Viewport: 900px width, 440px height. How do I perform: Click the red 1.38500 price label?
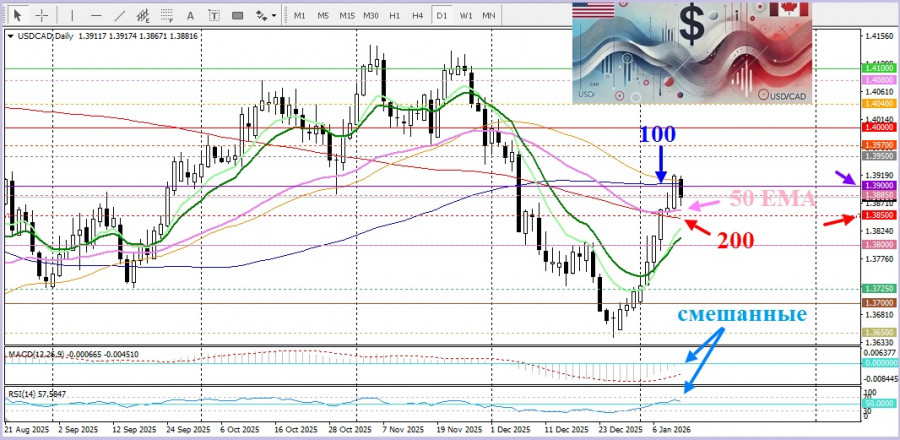point(879,216)
